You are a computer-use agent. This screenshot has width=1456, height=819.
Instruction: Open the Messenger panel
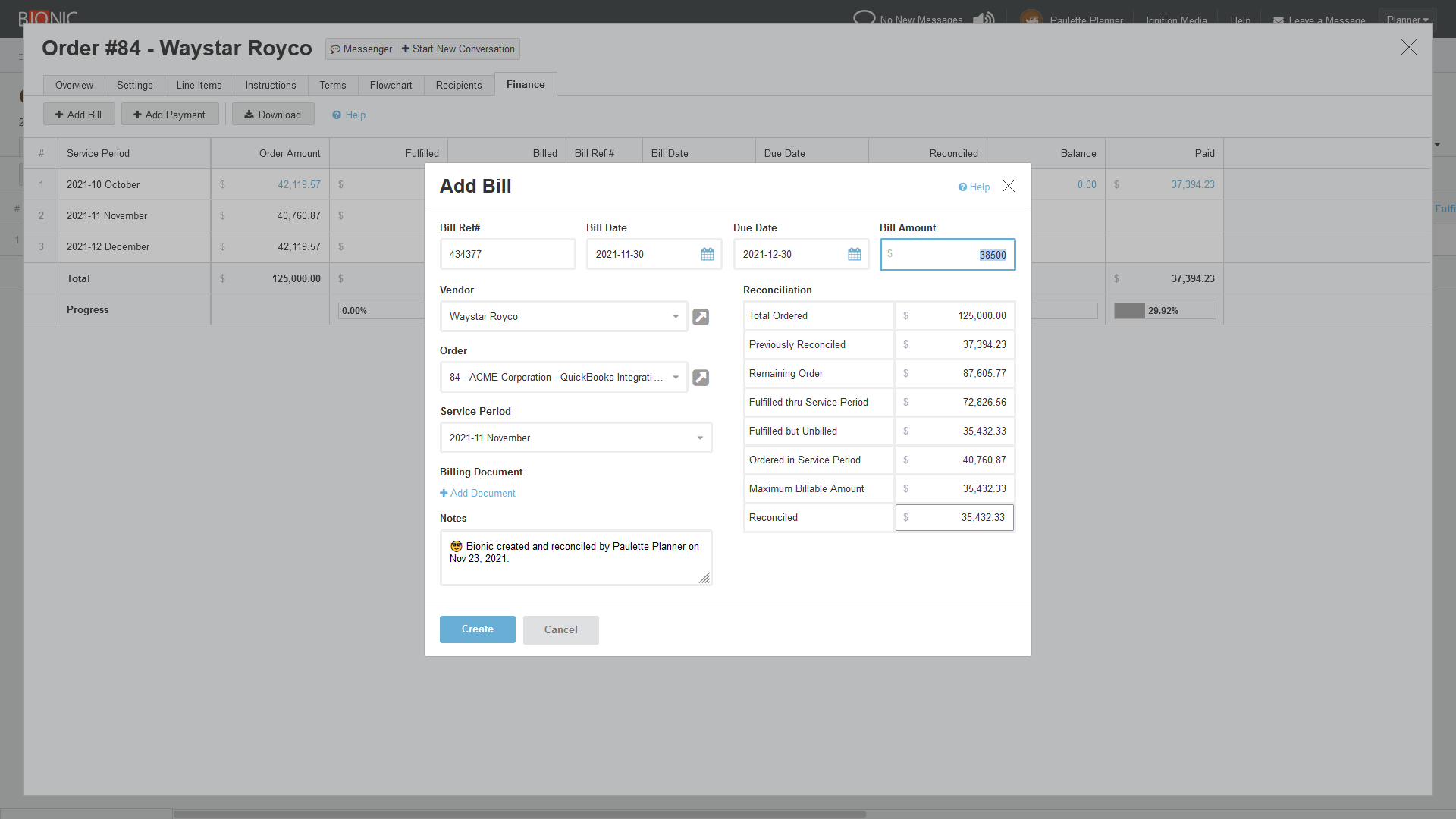coord(361,49)
